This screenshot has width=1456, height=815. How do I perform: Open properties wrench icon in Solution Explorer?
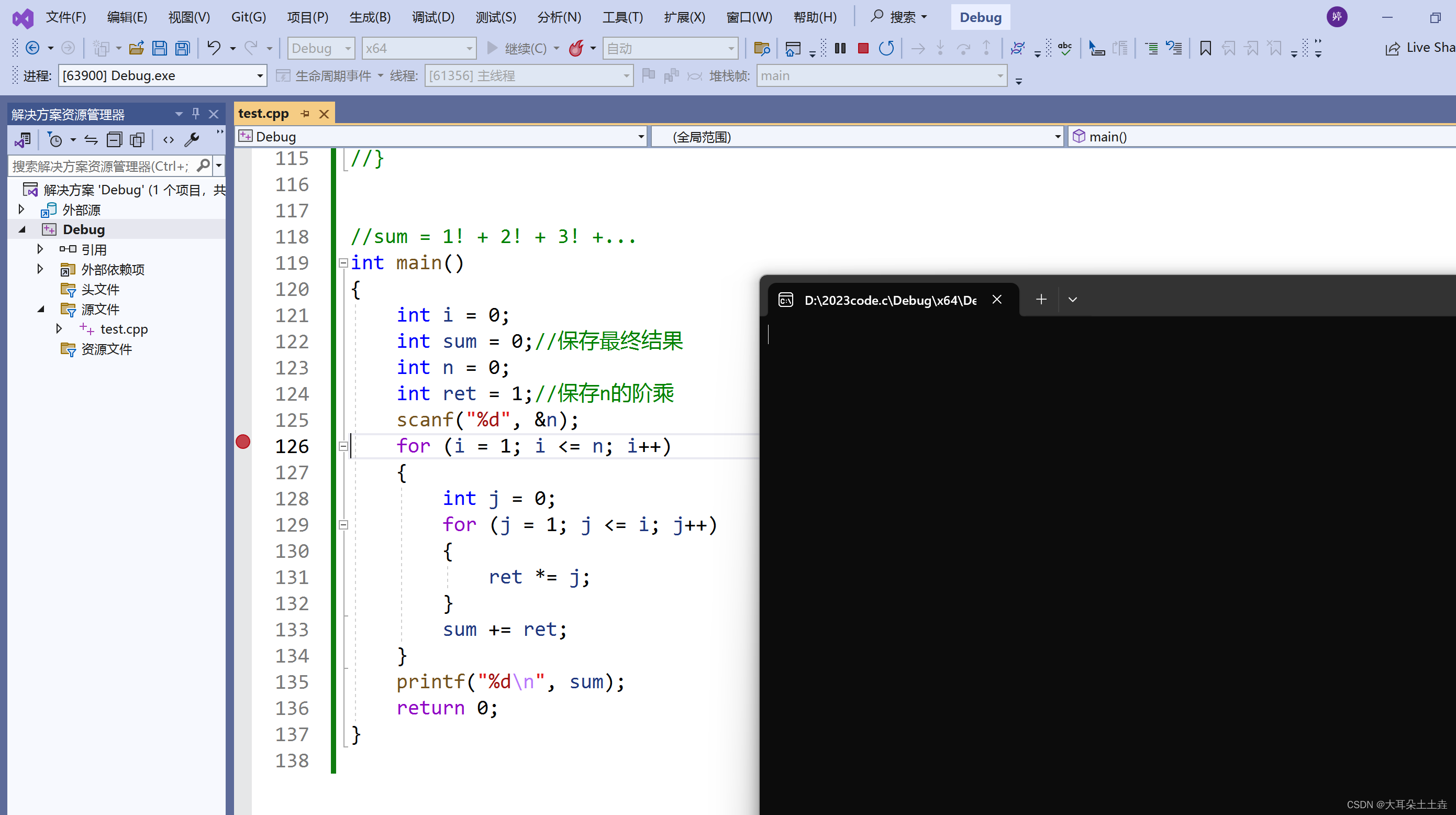pyautogui.click(x=192, y=140)
